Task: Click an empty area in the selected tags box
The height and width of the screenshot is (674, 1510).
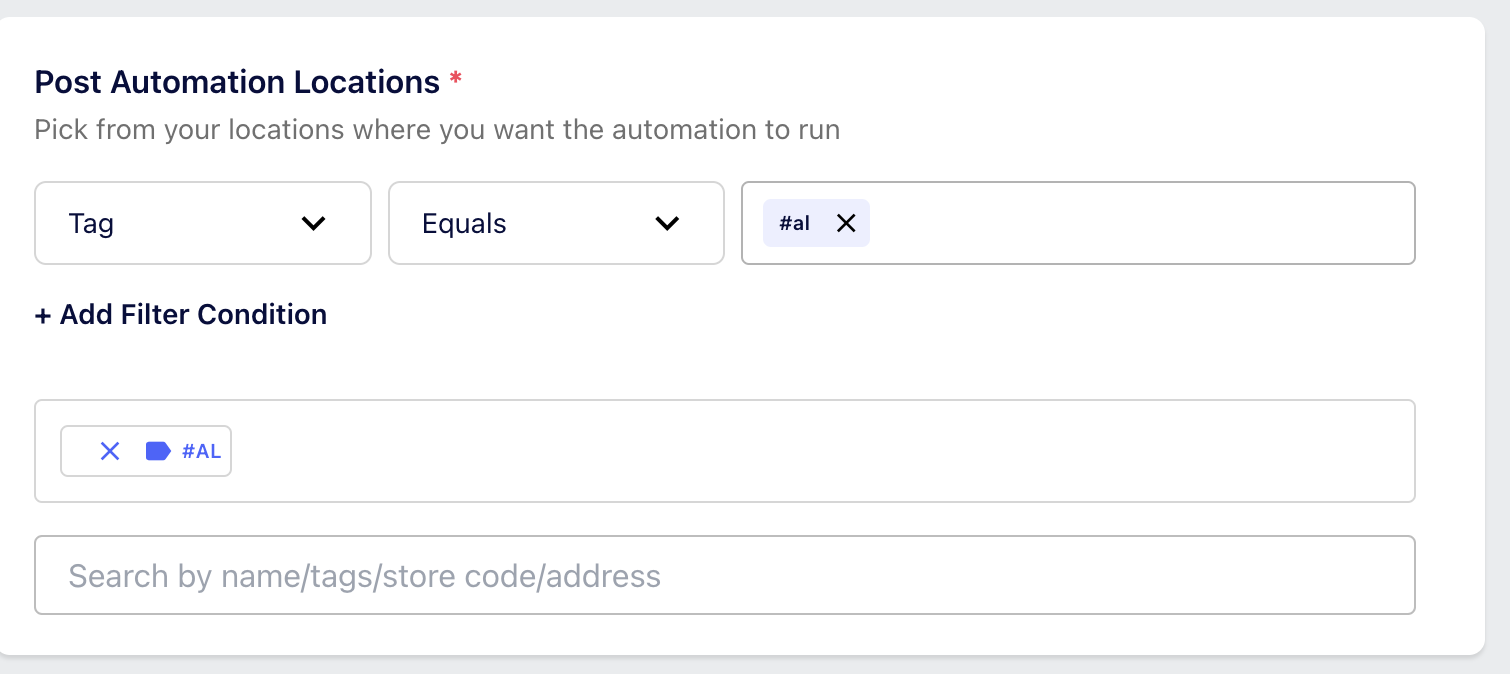Action: tap(820, 451)
